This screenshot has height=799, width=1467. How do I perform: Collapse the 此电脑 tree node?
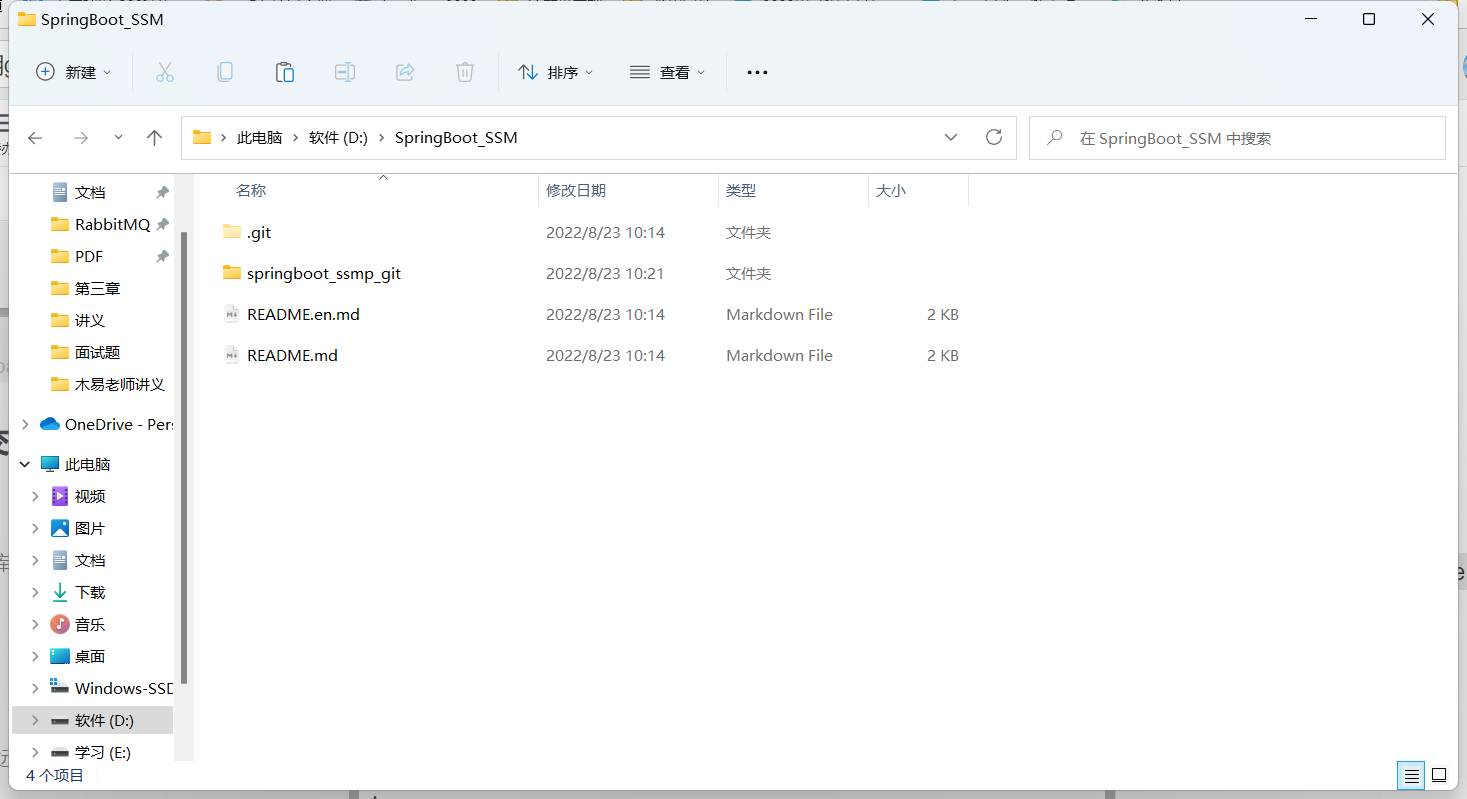[25, 464]
